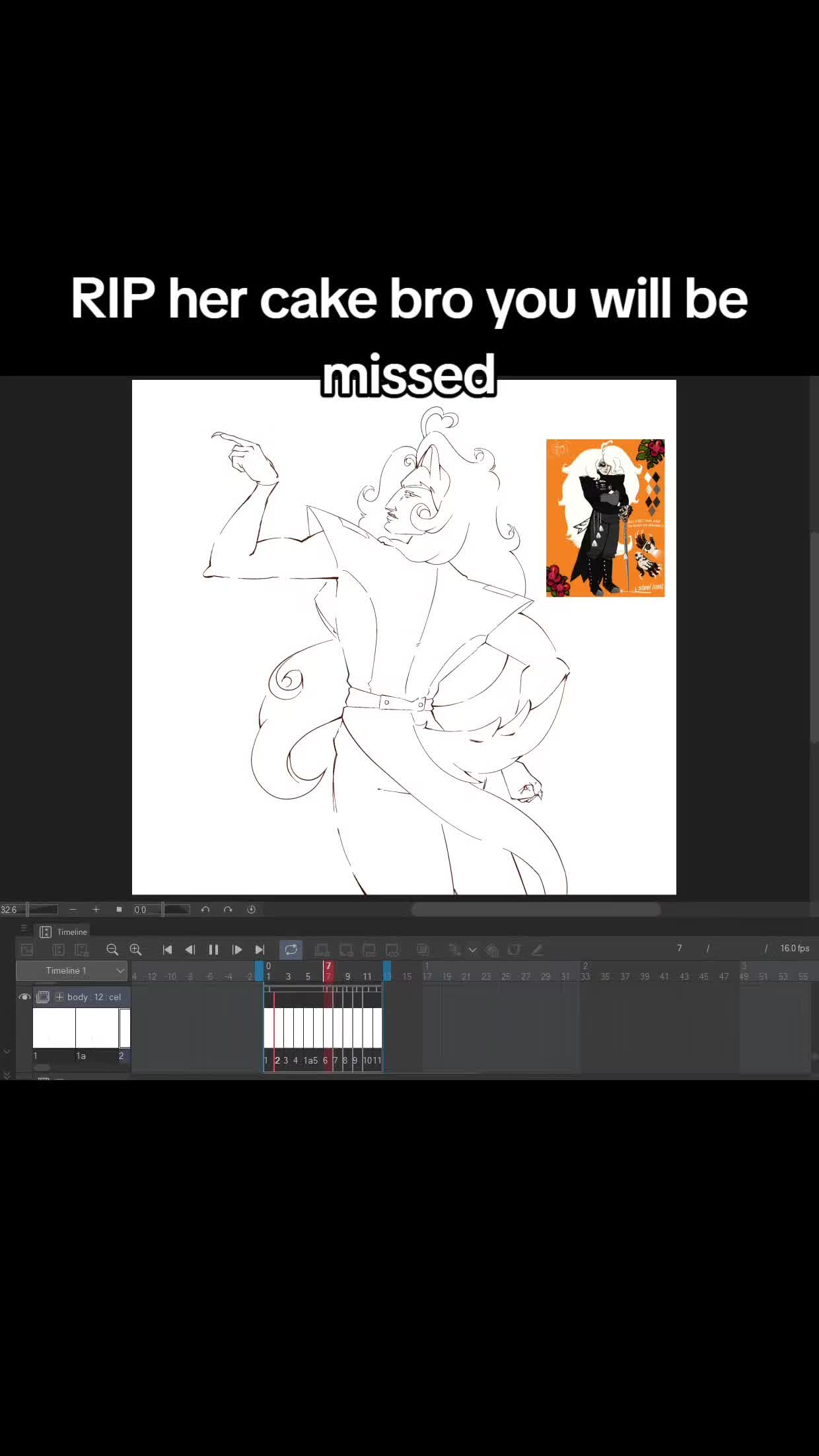Image resolution: width=819 pixels, height=1456 pixels.
Task: Jump to the last frame
Action: tap(260, 949)
